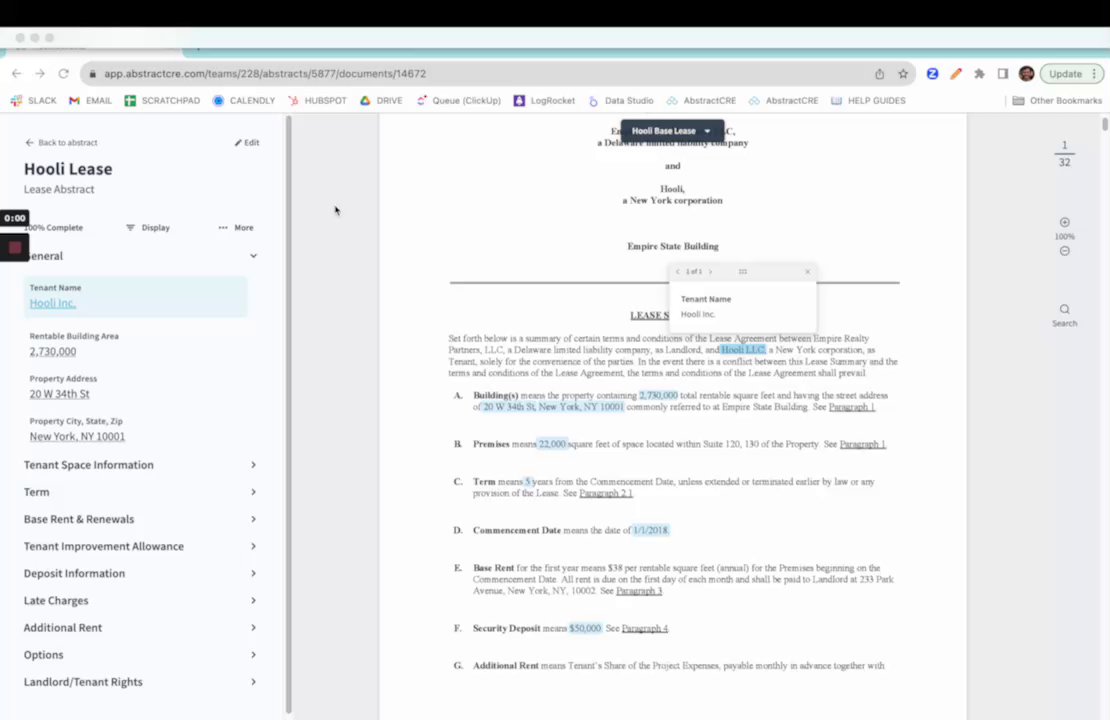
Task: Open document Search tool
Action: pos(1064,315)
